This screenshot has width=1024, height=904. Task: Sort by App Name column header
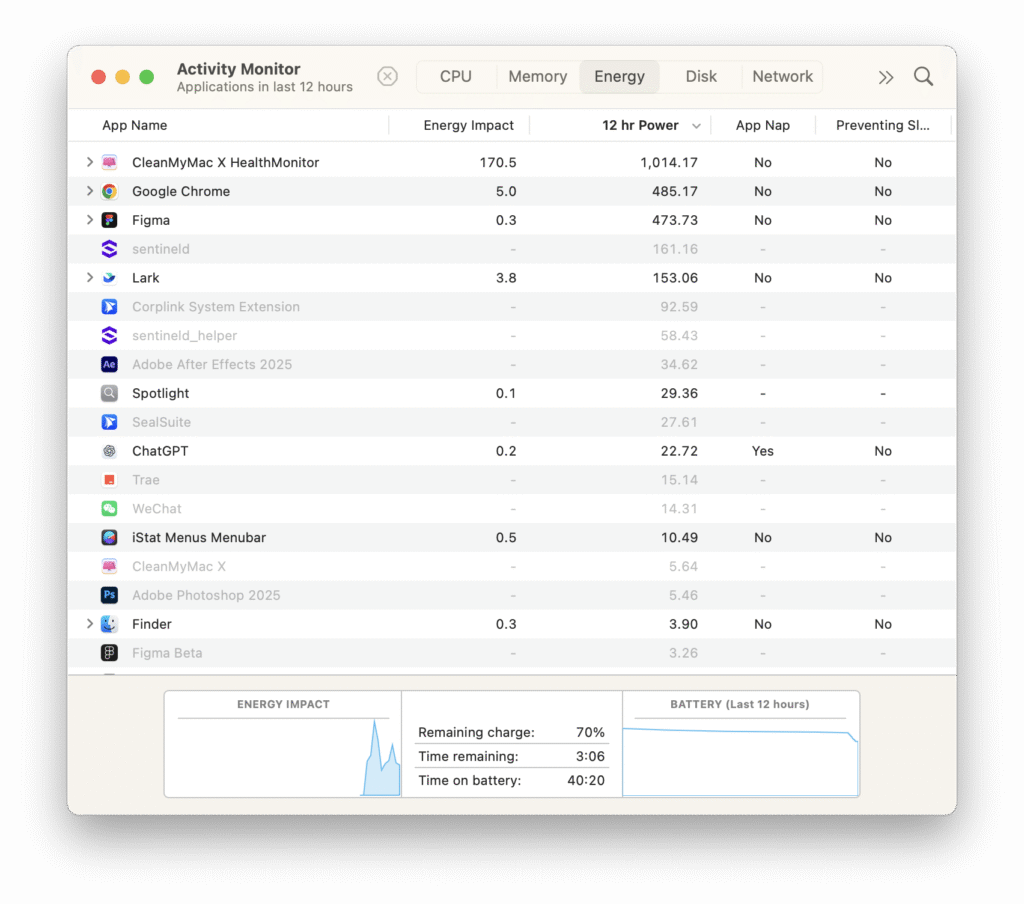coord(135,125)
